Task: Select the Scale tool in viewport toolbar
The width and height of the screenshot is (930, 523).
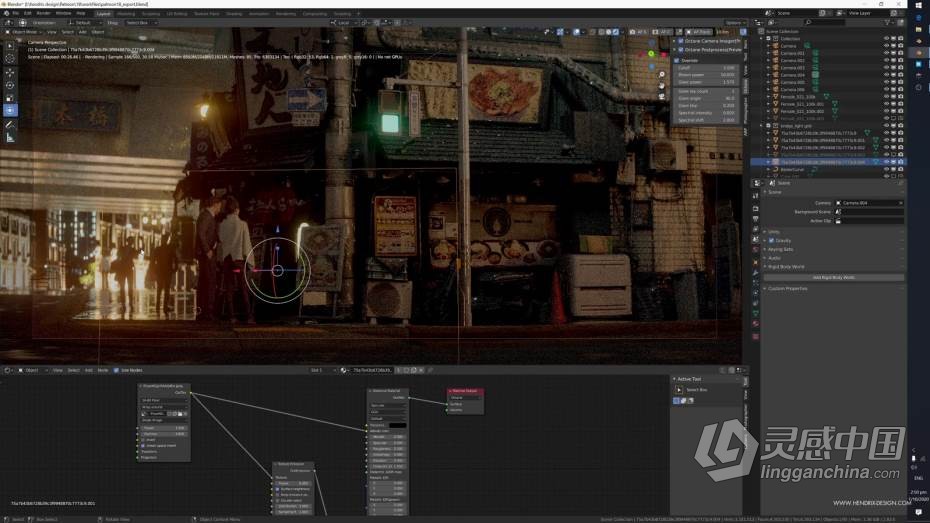Action: 10,98
